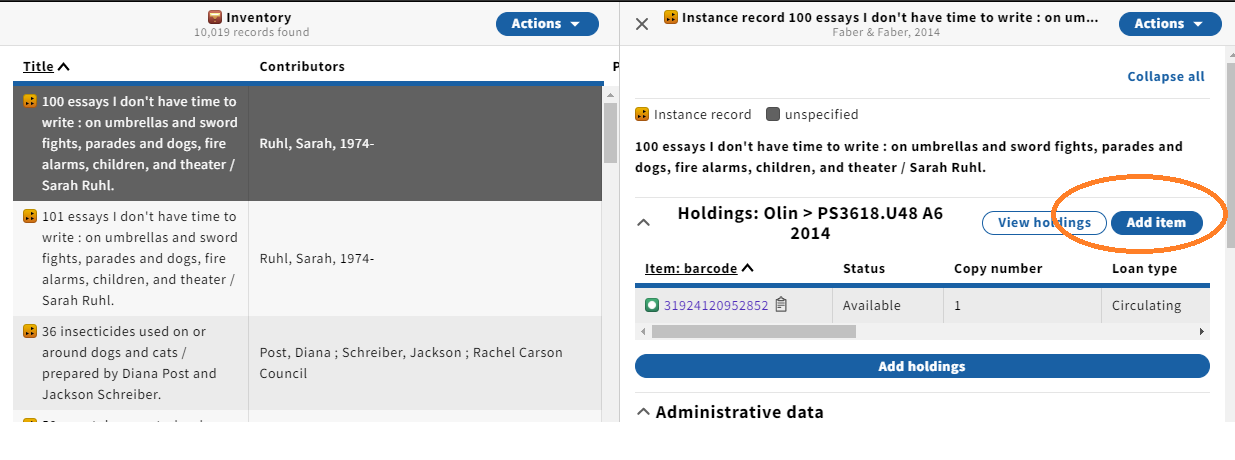Screen dimensions: 1235x460
Task: Click contributor Ruhl, Sarah in first row
Action: pos(317,144)
